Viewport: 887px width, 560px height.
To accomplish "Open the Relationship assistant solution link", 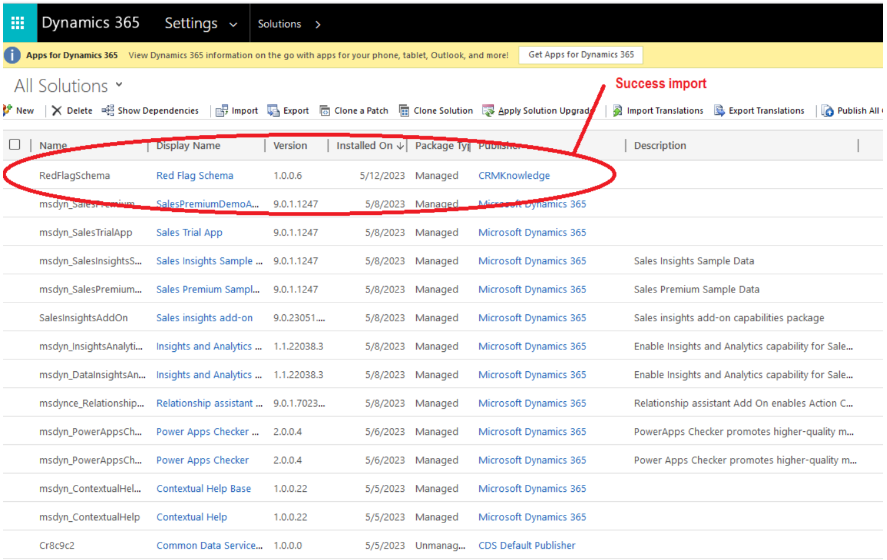I will [x=209, y=403].
